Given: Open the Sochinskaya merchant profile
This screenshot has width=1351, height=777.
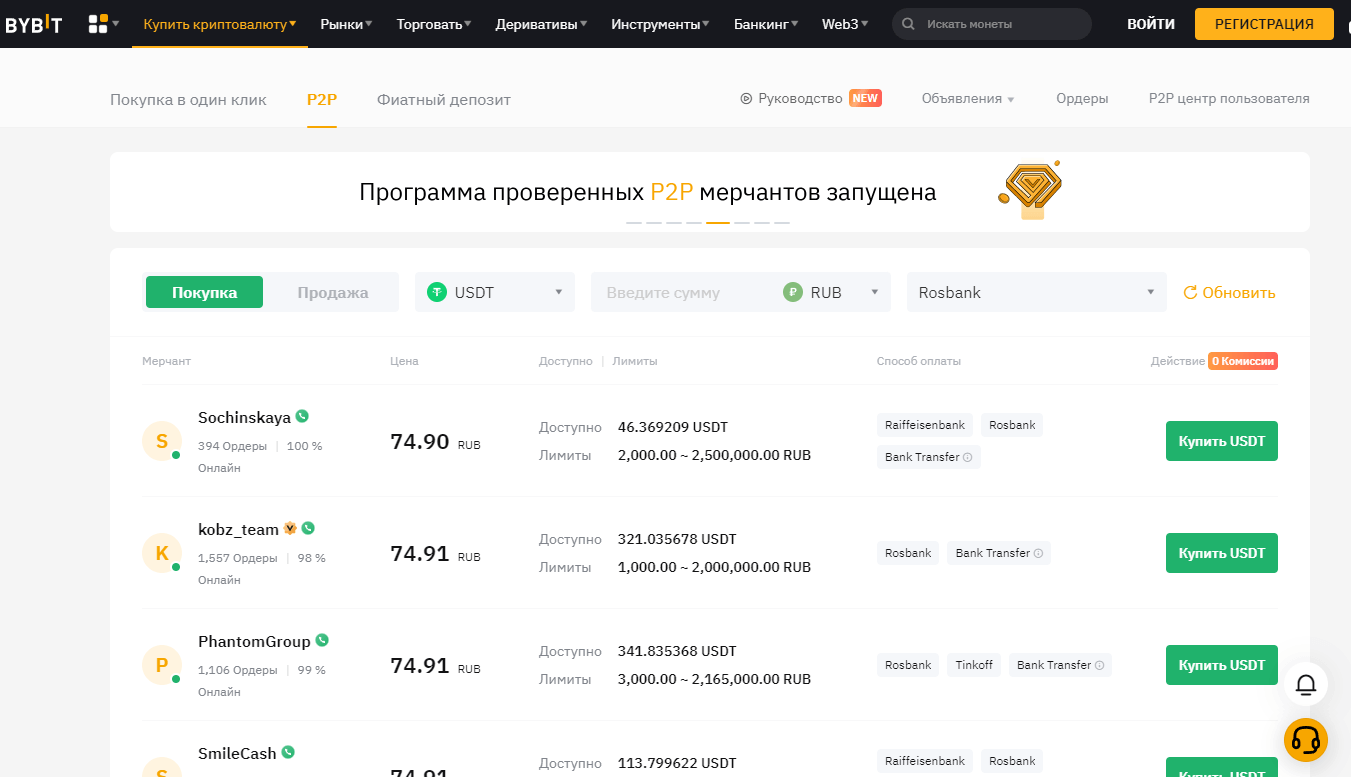Looking at the screenshot, I should [244, 417].
